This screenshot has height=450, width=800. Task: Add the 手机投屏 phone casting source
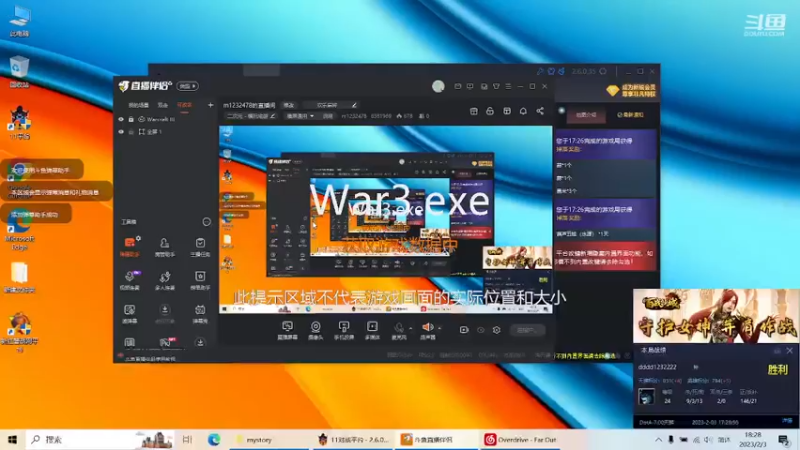pos(344,330)
